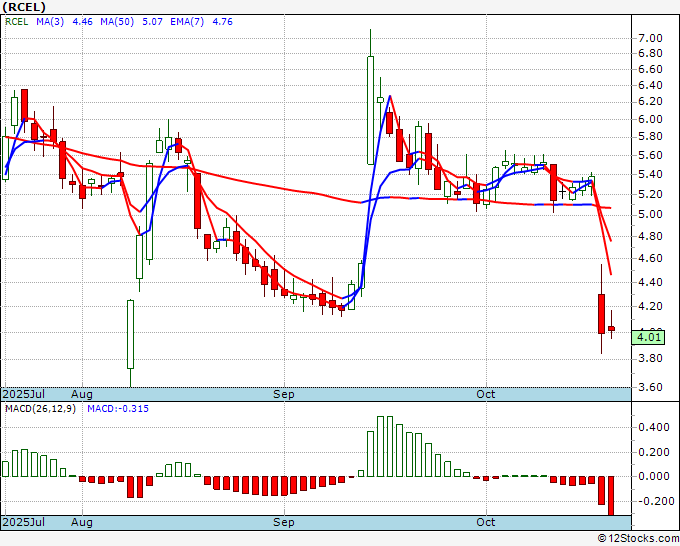Click the green 4.01 current price tag
Image resolution: width=680 pixels, height=546 pixels.
648,338
